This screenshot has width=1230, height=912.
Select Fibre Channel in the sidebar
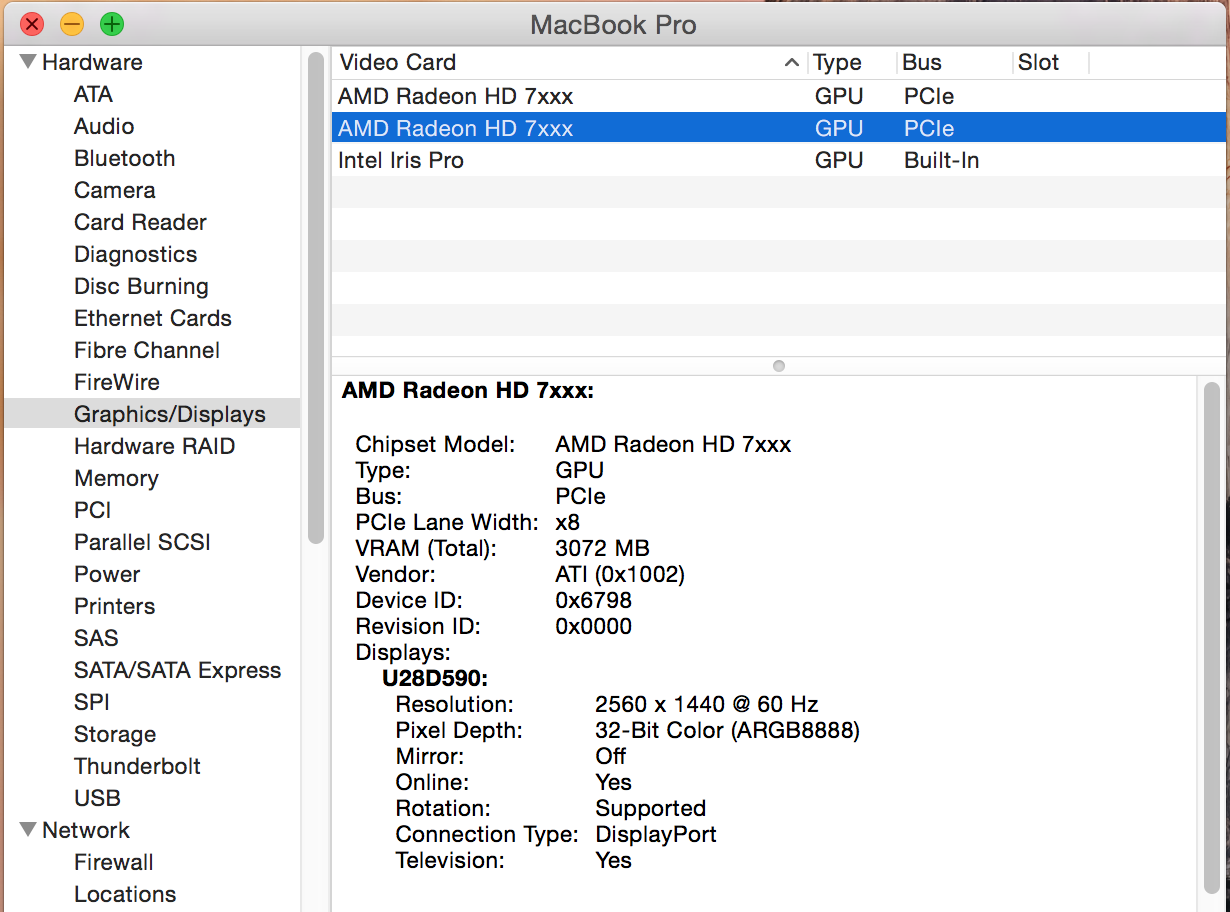tap(147, 351)
